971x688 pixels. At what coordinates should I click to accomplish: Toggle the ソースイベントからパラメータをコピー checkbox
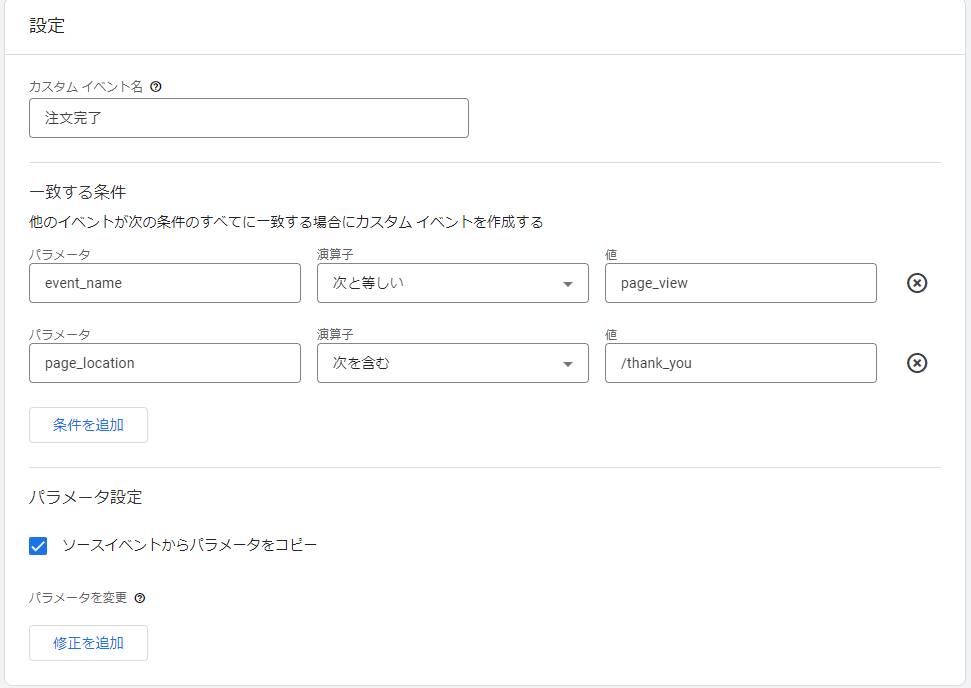coord(39,545)
